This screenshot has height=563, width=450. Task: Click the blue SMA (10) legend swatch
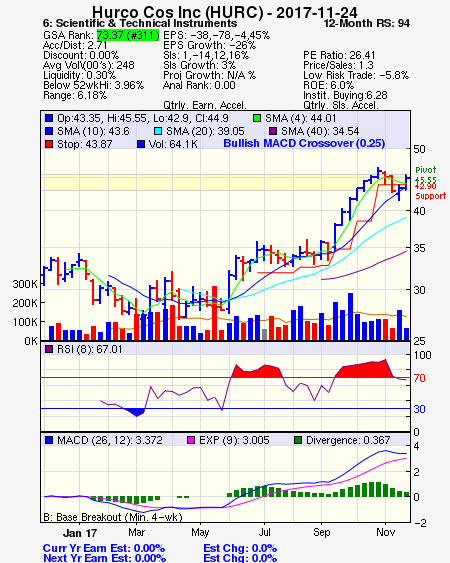tap(49, 131)
